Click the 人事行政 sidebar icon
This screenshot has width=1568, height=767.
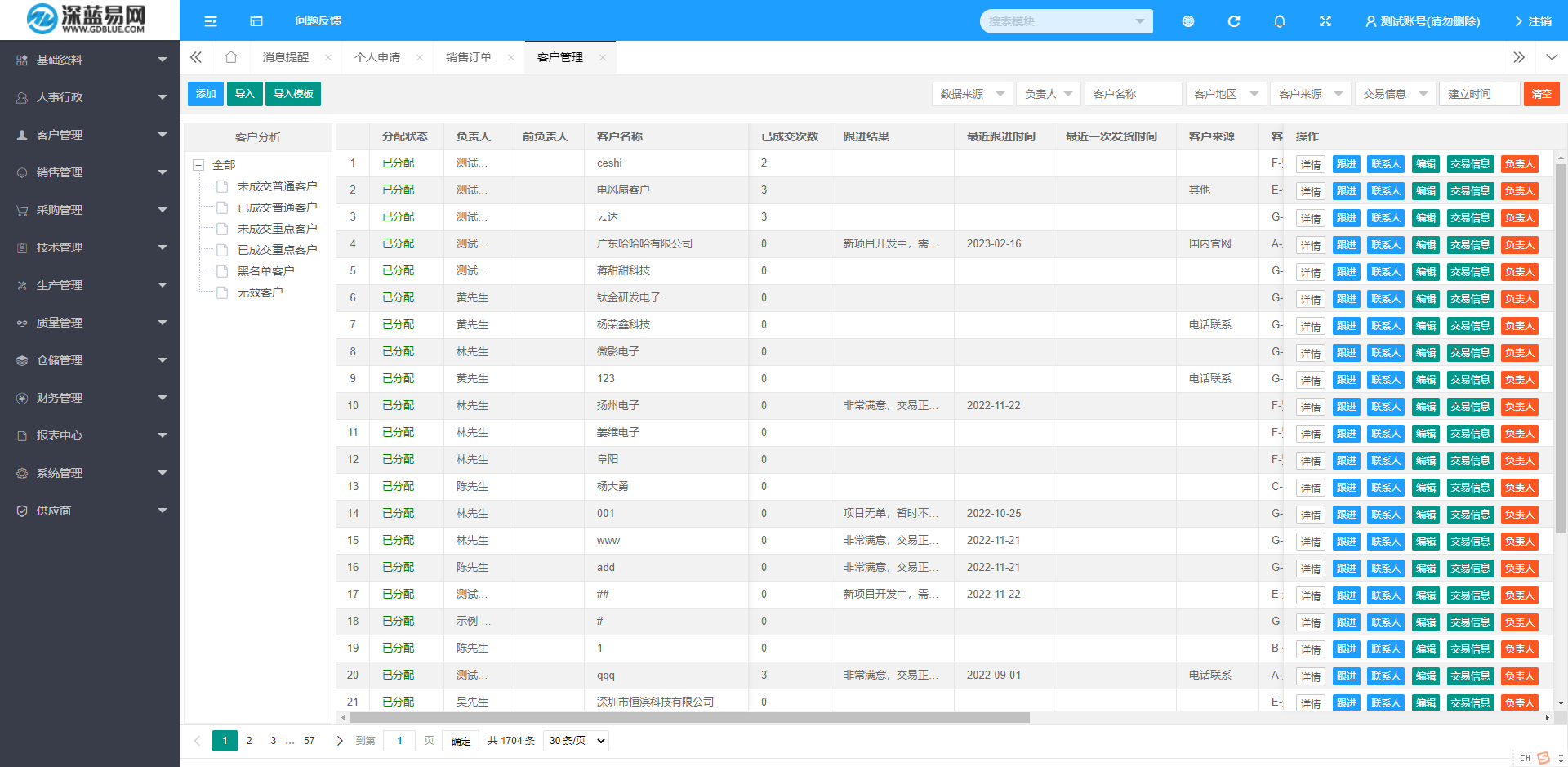pos(22,97)
